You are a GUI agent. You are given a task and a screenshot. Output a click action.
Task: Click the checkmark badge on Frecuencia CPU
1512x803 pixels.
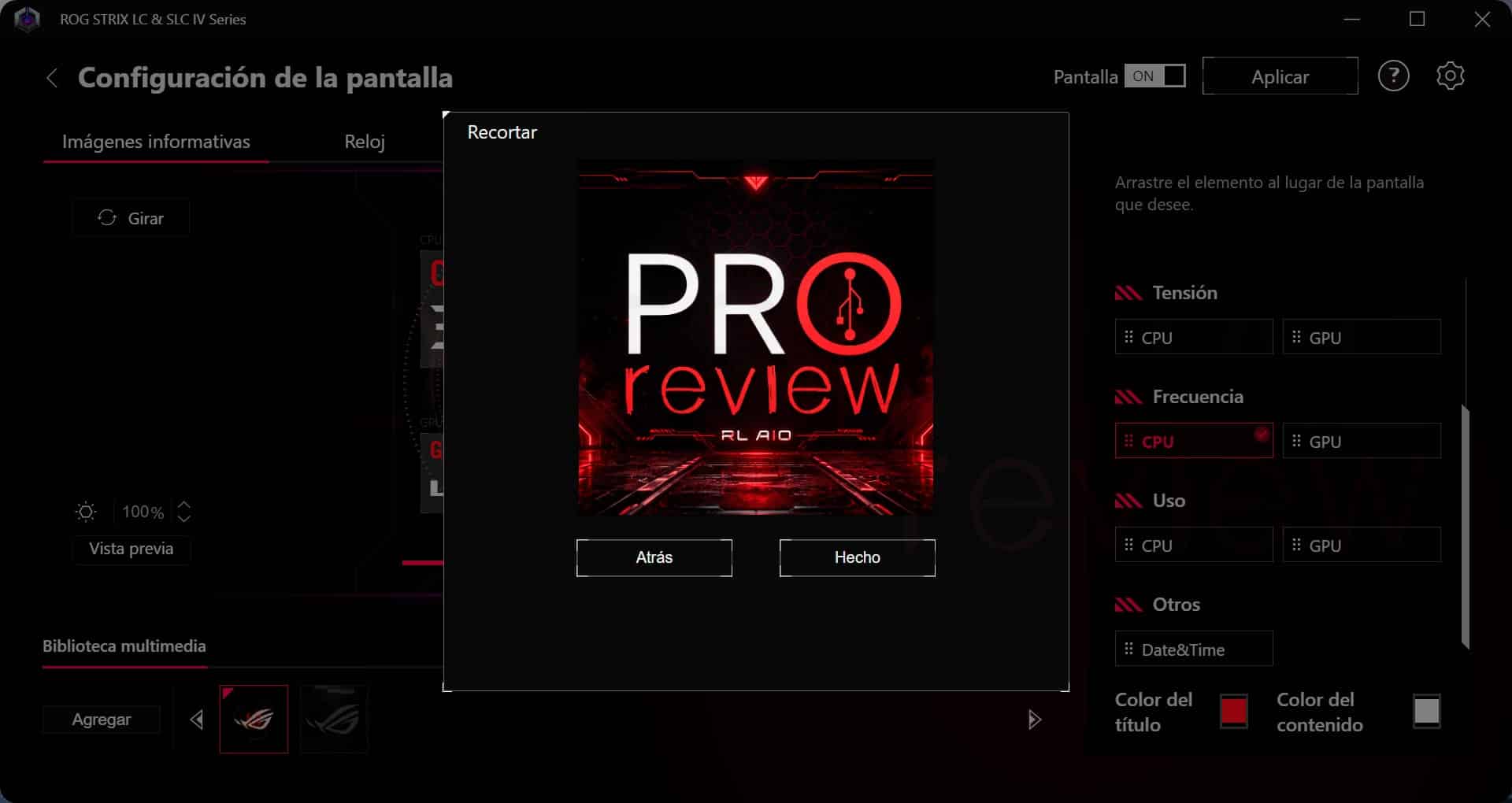coord(1262,434)
